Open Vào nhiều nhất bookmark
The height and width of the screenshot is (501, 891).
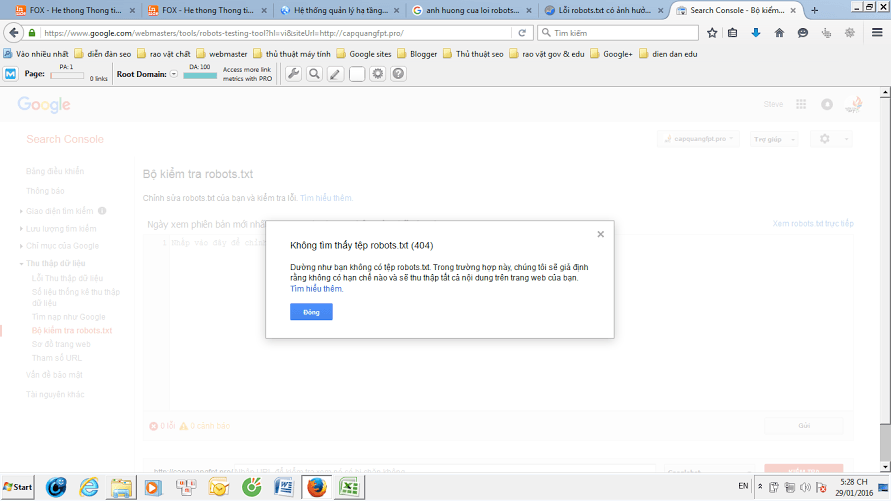35,54
